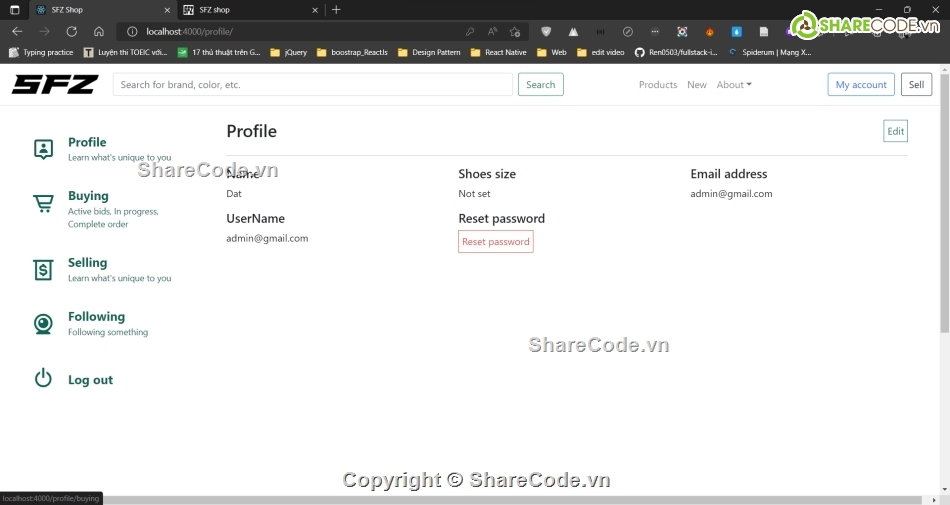The width and height of the screenshot is (950, 505).
Task: Click the Profile person icon in sidebar
Action: pos(43,149)
